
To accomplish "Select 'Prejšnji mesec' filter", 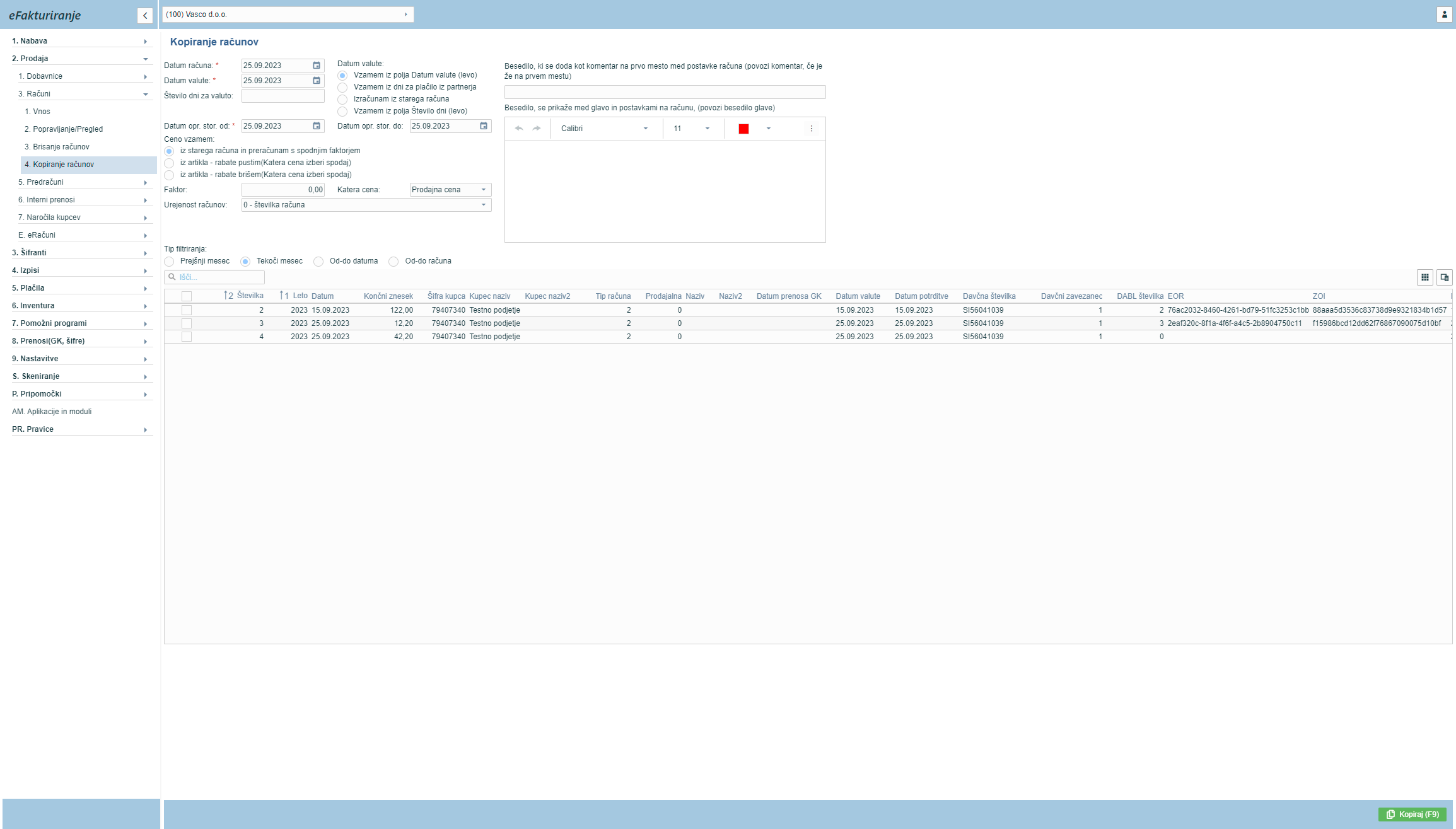I will 169,262.
